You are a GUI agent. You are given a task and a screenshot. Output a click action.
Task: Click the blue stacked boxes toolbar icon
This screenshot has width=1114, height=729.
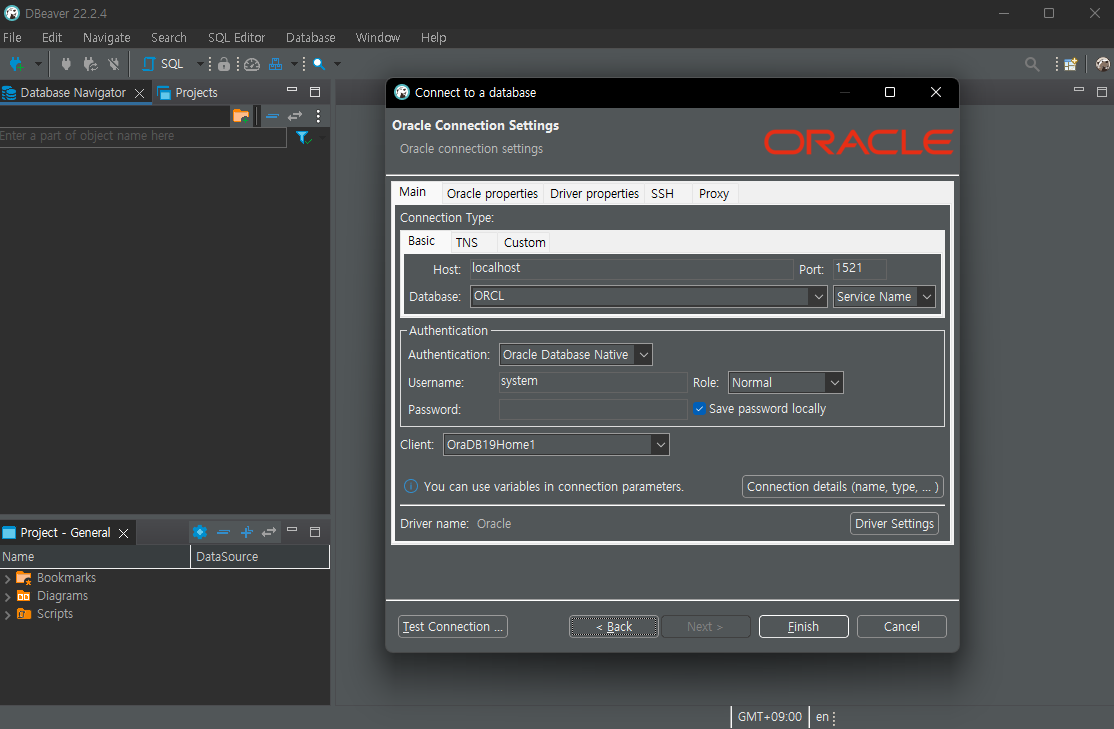pos(276,64)
